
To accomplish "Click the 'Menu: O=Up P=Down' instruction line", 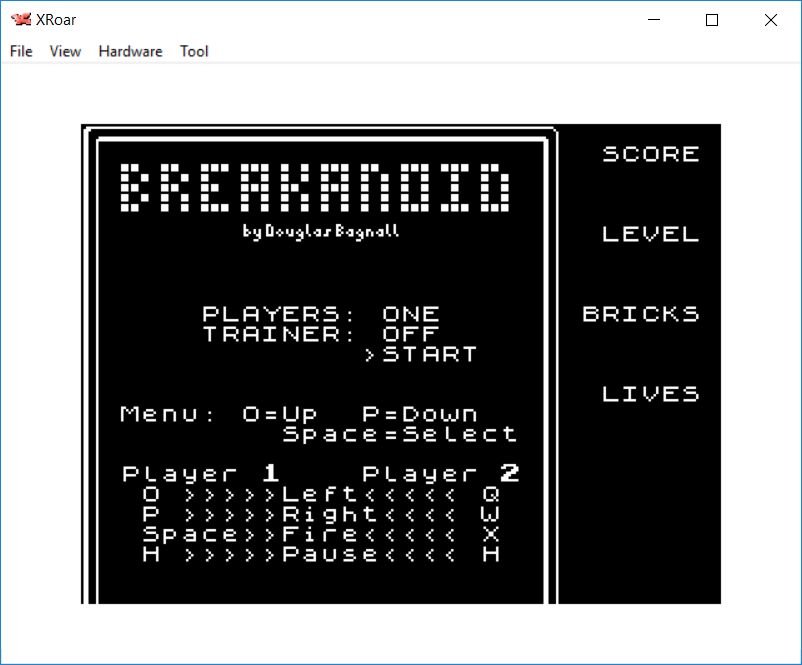I will pos(299,414).
